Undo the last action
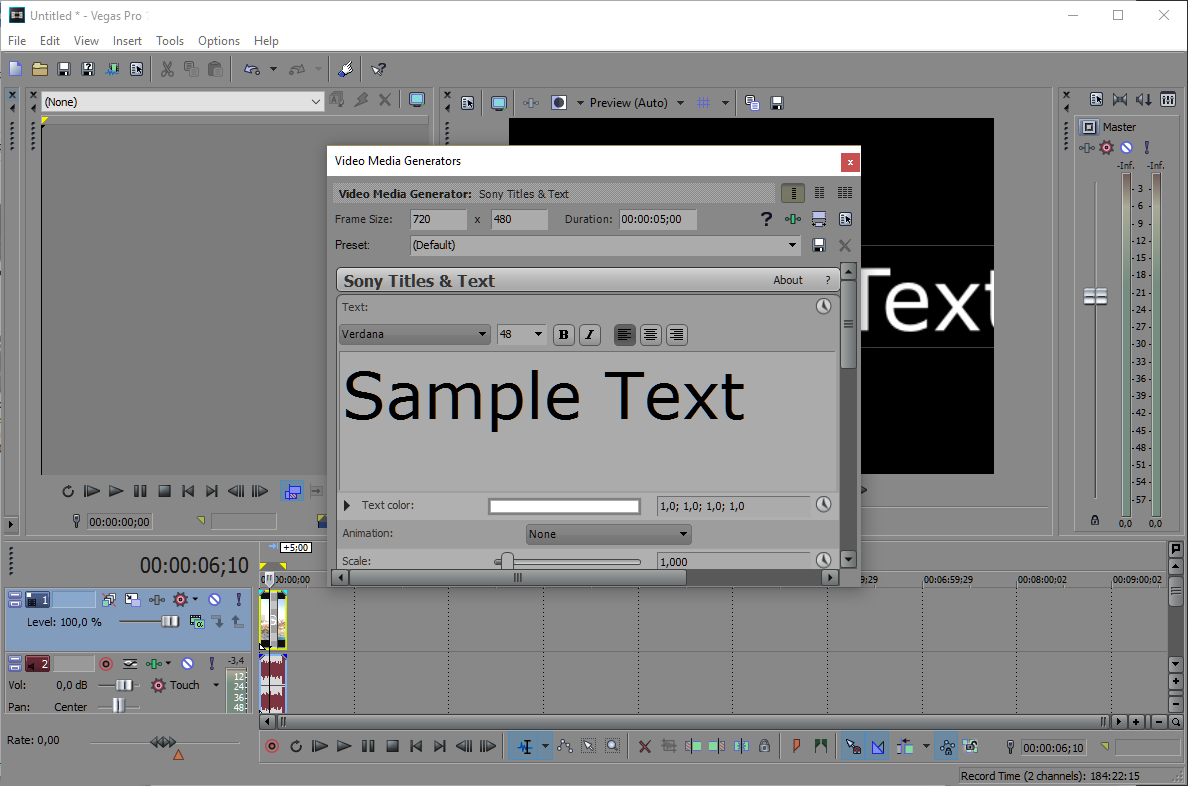The image size is (1188, 786). (252, 69)
